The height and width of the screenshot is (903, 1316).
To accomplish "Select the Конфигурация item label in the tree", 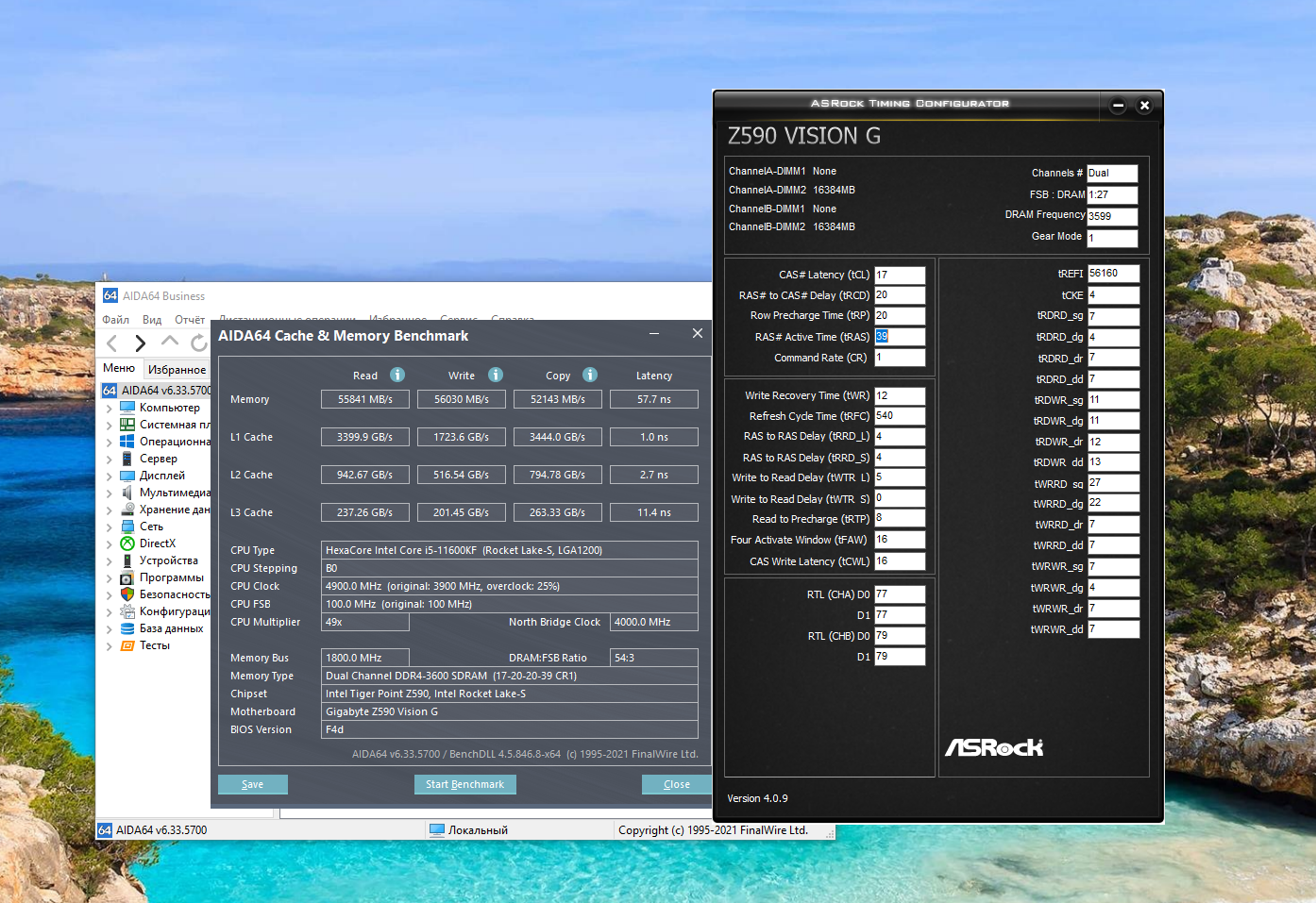I will 176,611.
